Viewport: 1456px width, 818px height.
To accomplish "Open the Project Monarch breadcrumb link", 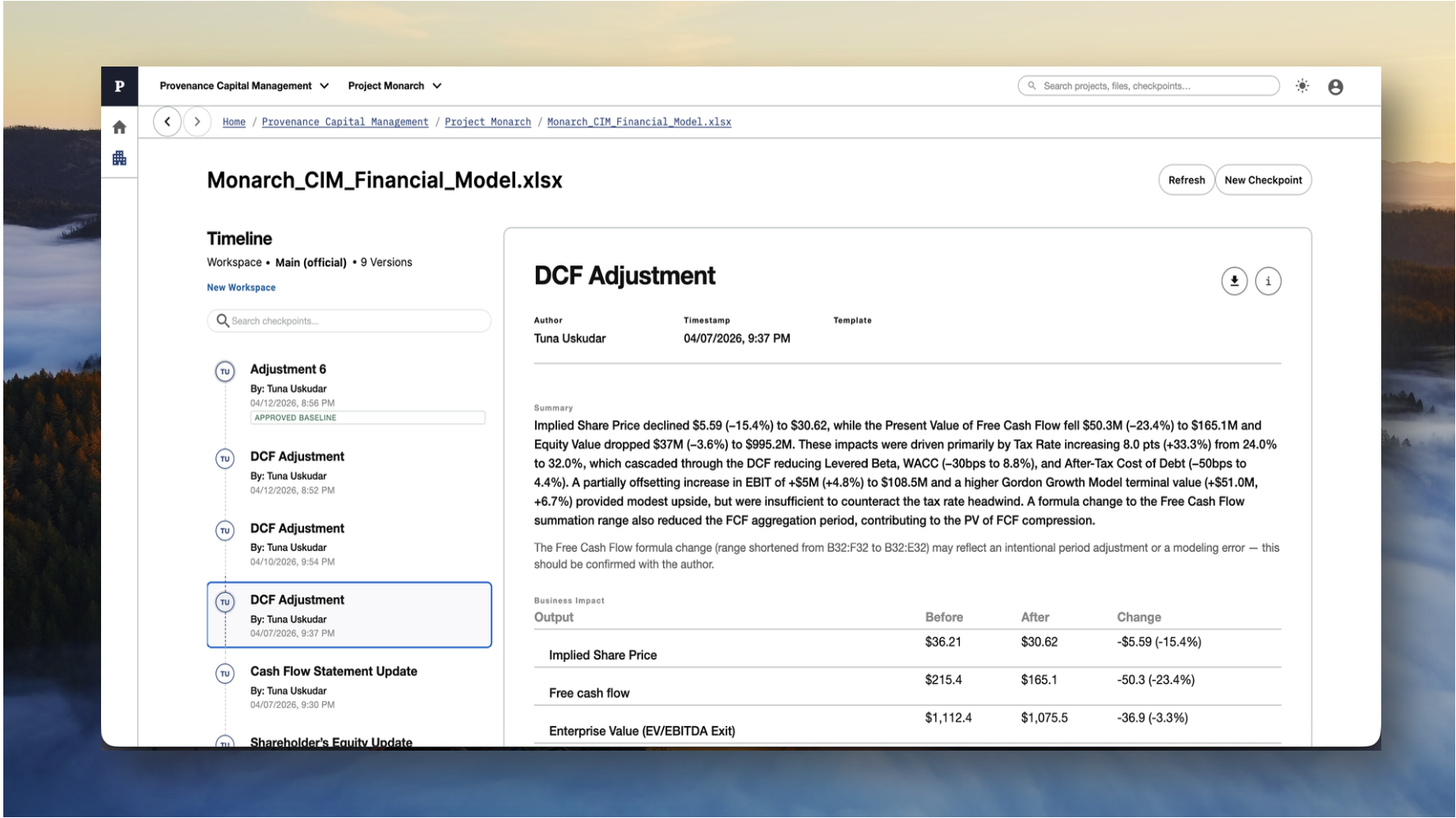I will (x=488, y=122).
